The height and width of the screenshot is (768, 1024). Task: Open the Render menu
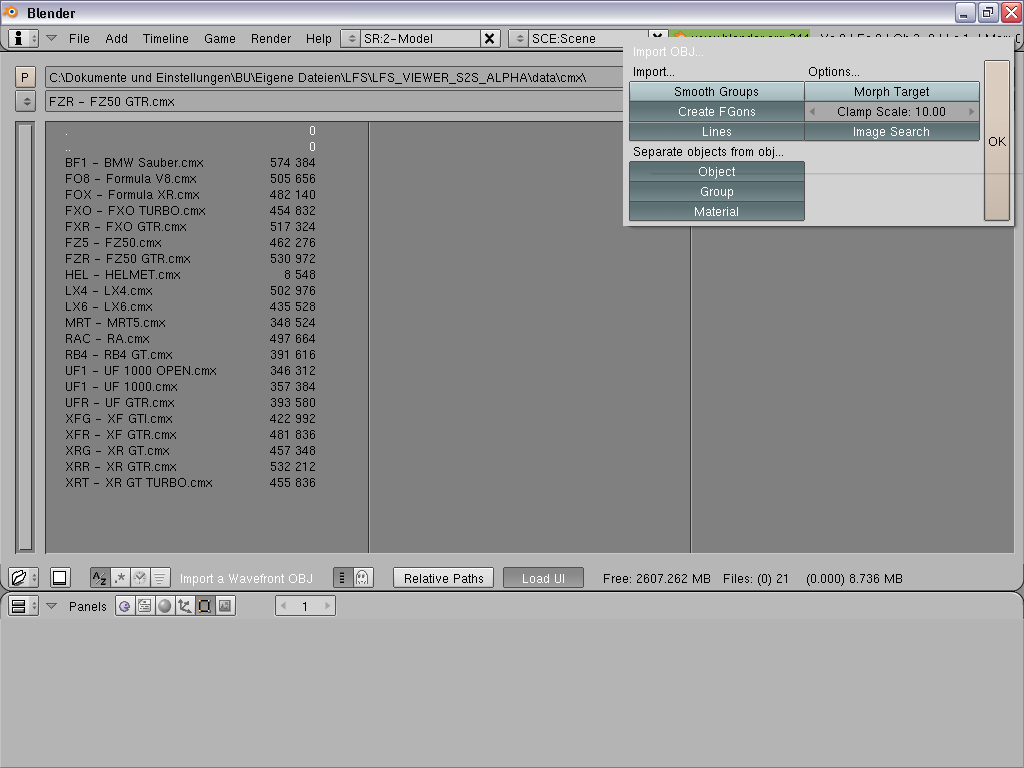click(x=270, y=39)
